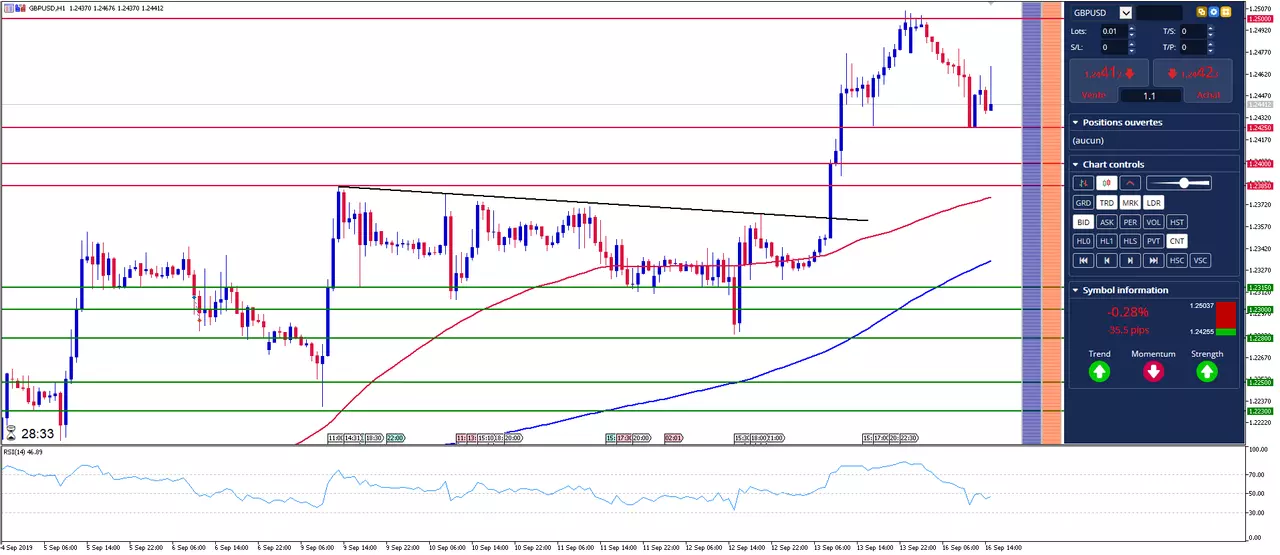Click the T/P input field

(1193, 47)
